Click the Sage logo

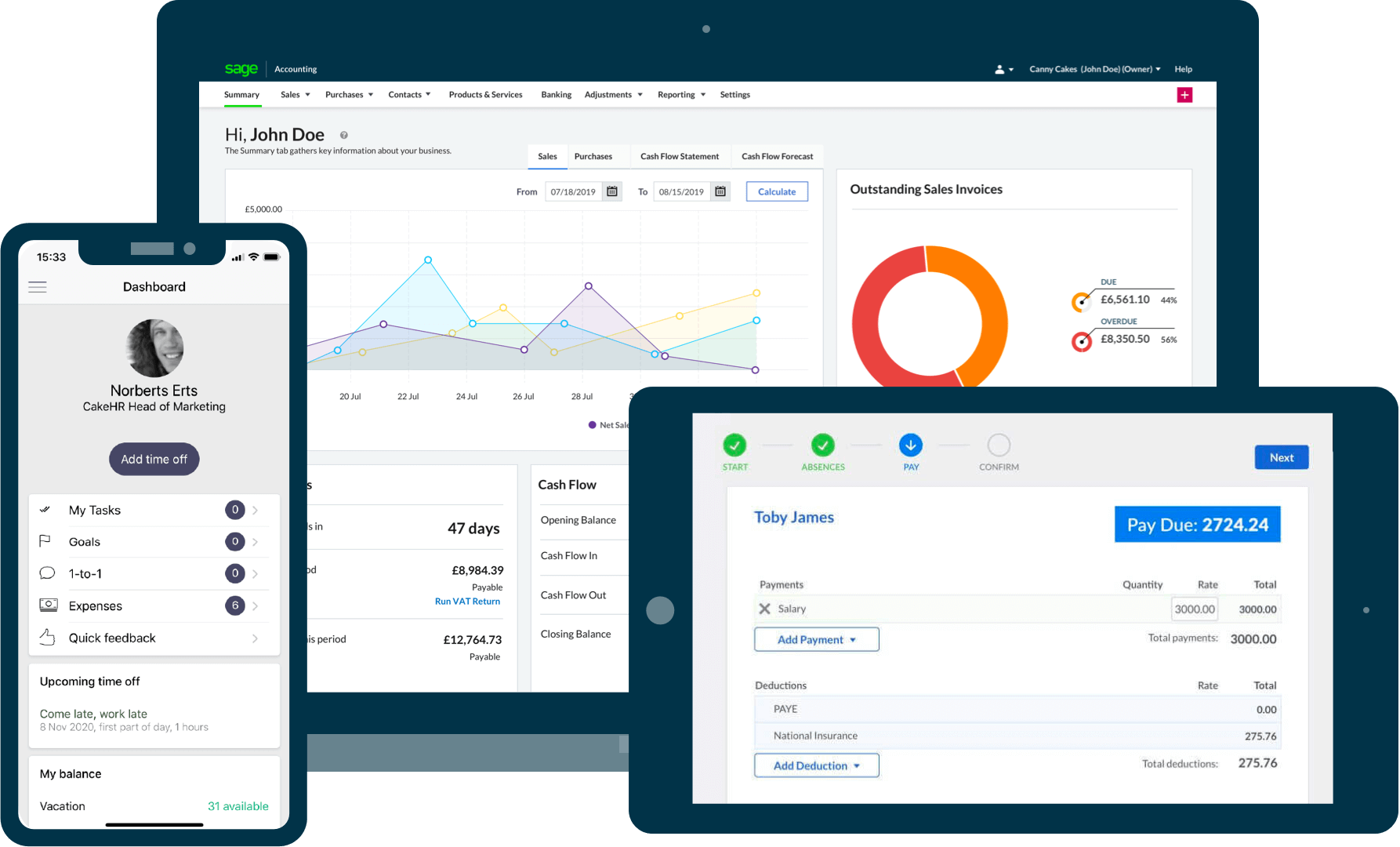tap(241, 69)
